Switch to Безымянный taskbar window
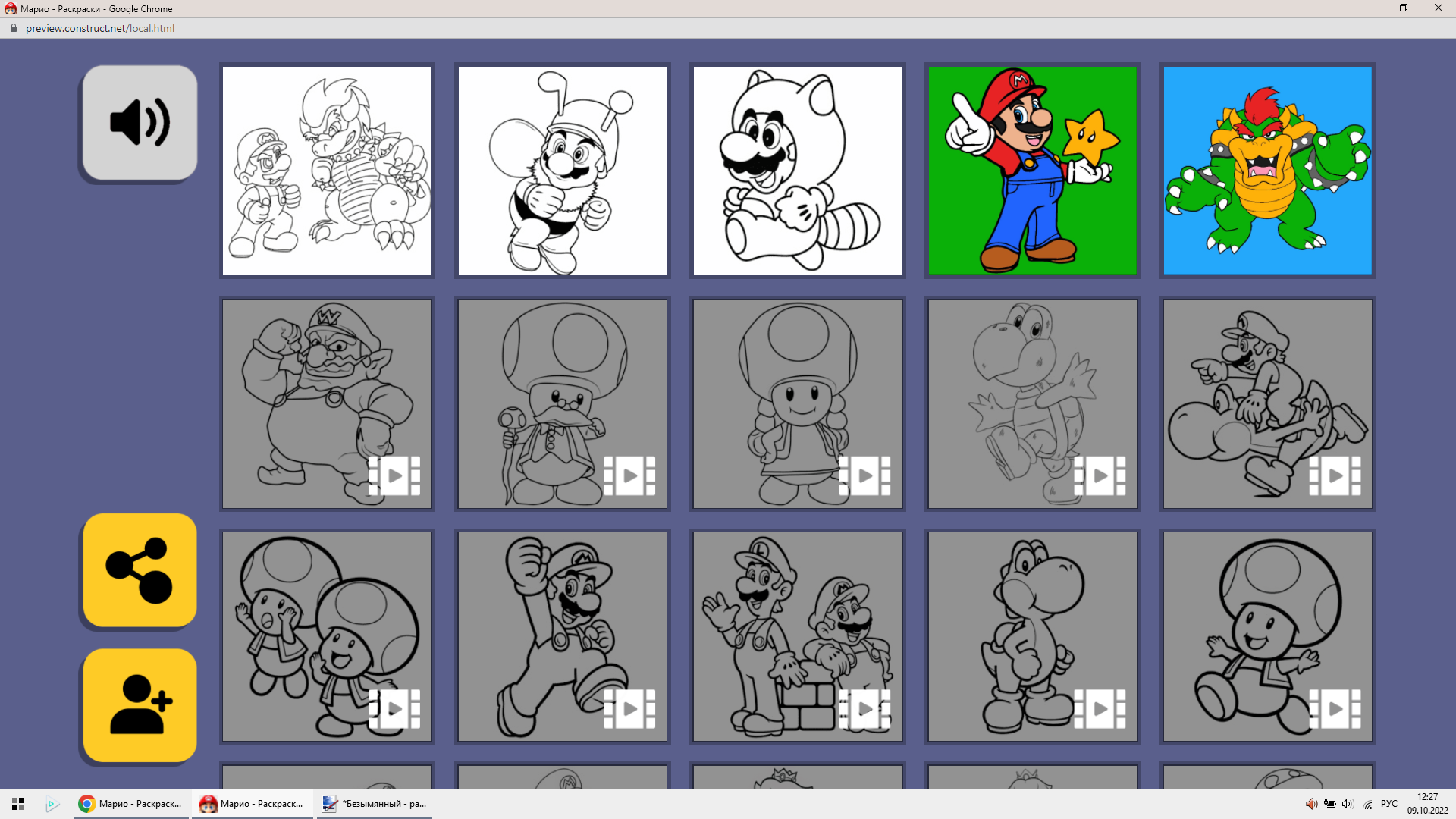1456x819 pixels. (x=375, y=804)
